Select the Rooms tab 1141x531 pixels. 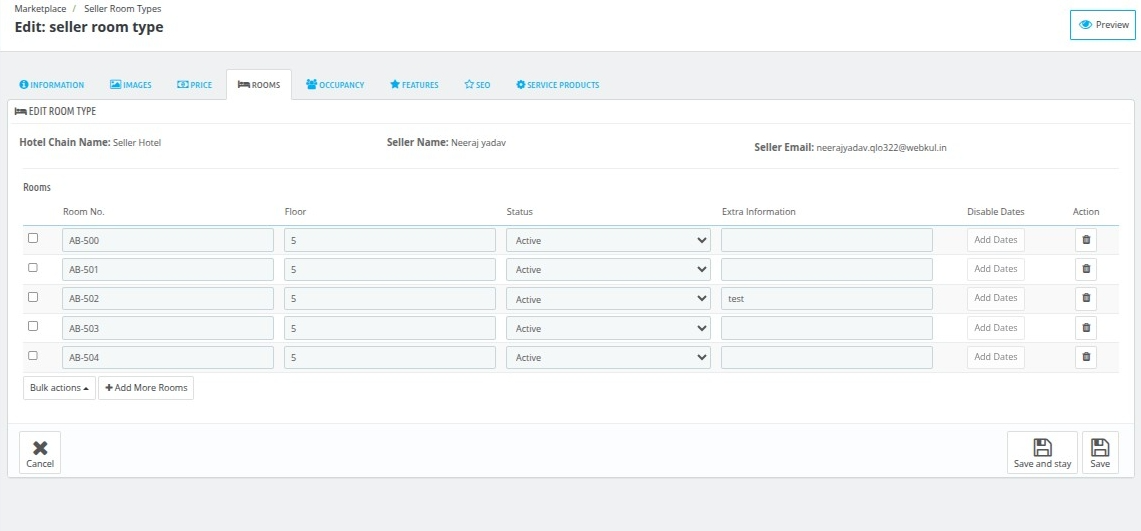259,85
